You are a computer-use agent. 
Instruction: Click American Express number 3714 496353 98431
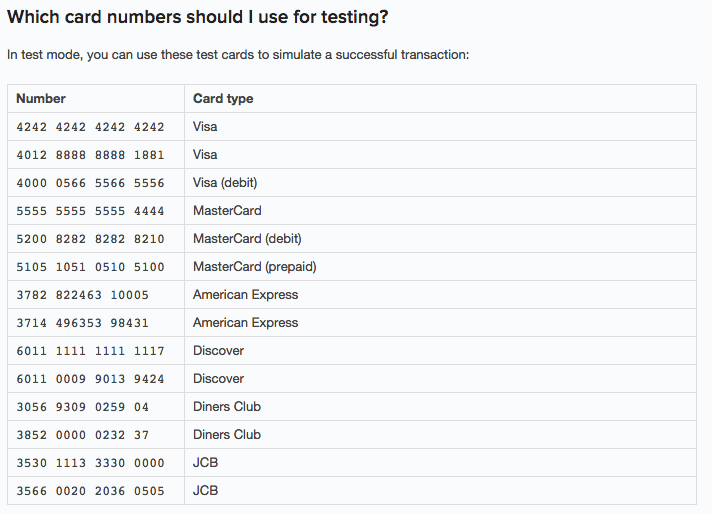click(x=83, y=323)
